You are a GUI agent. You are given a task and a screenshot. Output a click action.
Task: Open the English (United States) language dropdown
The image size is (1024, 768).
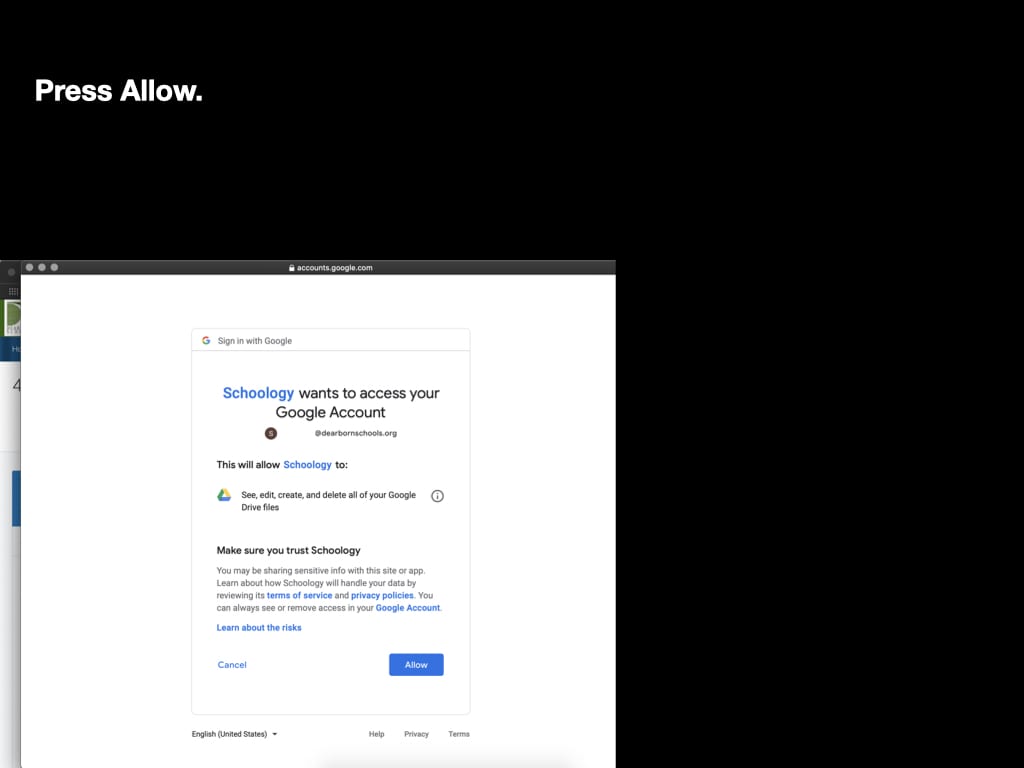[234, 734]
